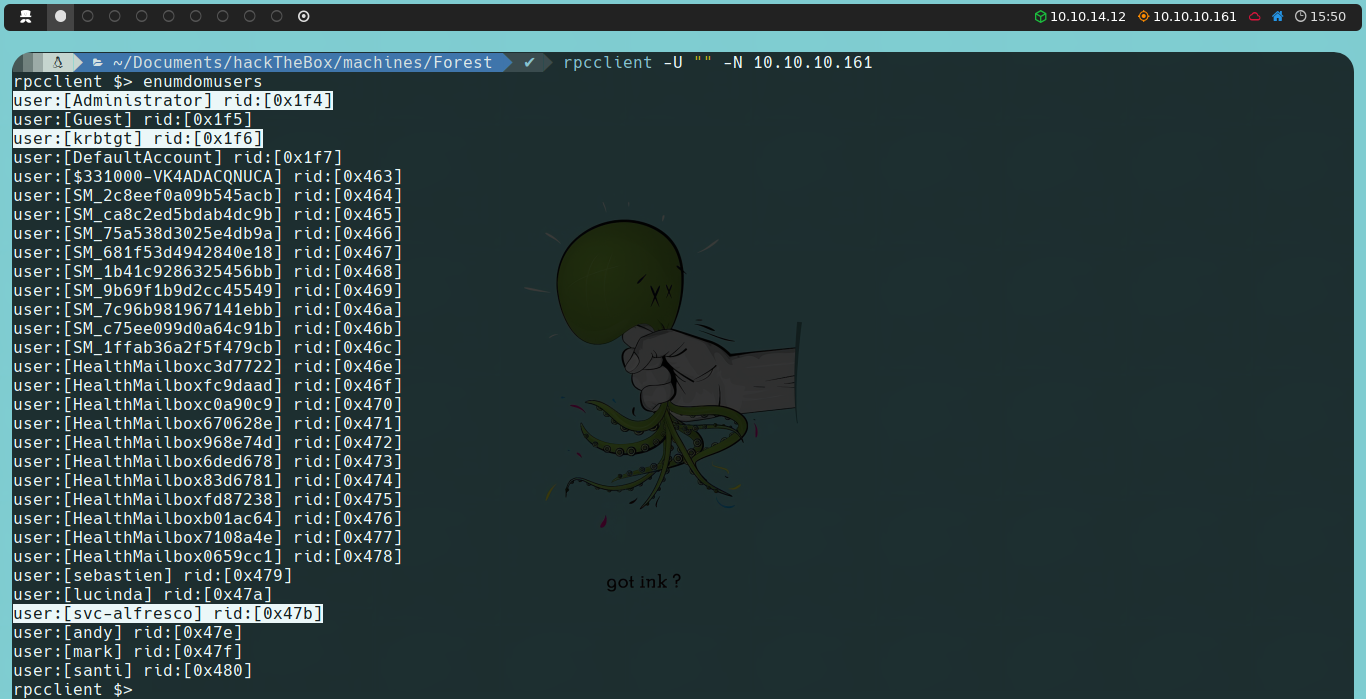The height and width of the screenshot is (699, 1366).
Task: Click the rpcclient -U "" -N command text
Action: [x=654, y=62]
